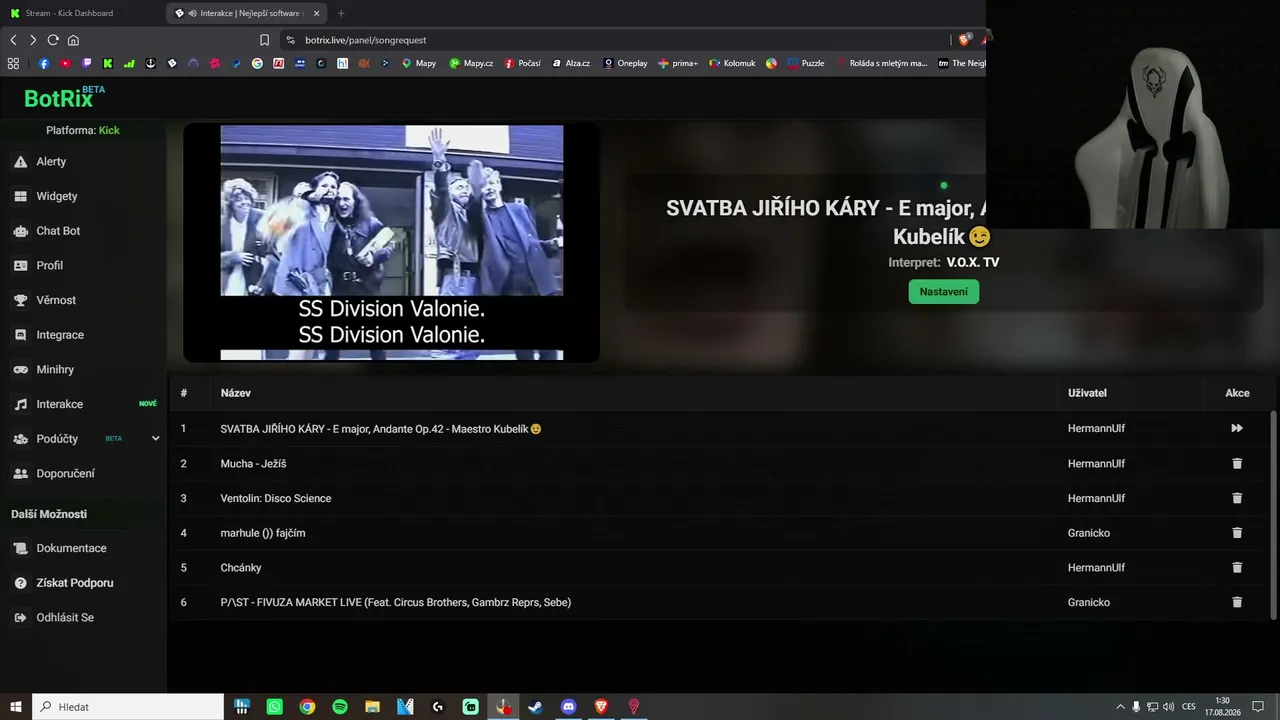1280x720 pixels.
Task: Click the Věrnost trophy icon
Action: pyautogui.click(x=20, y=300)
